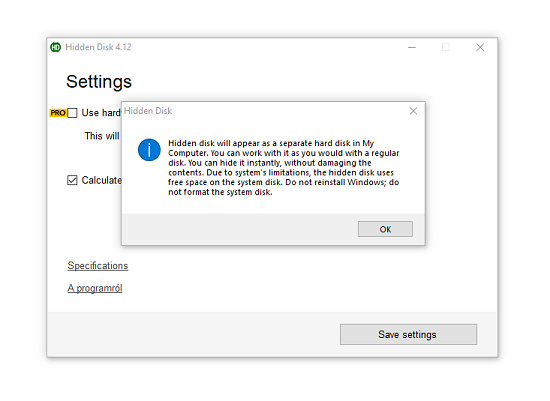The height and width of the screenshot is (401, 550).
Task: Open the "A programról" link
Action: [95, 288]
